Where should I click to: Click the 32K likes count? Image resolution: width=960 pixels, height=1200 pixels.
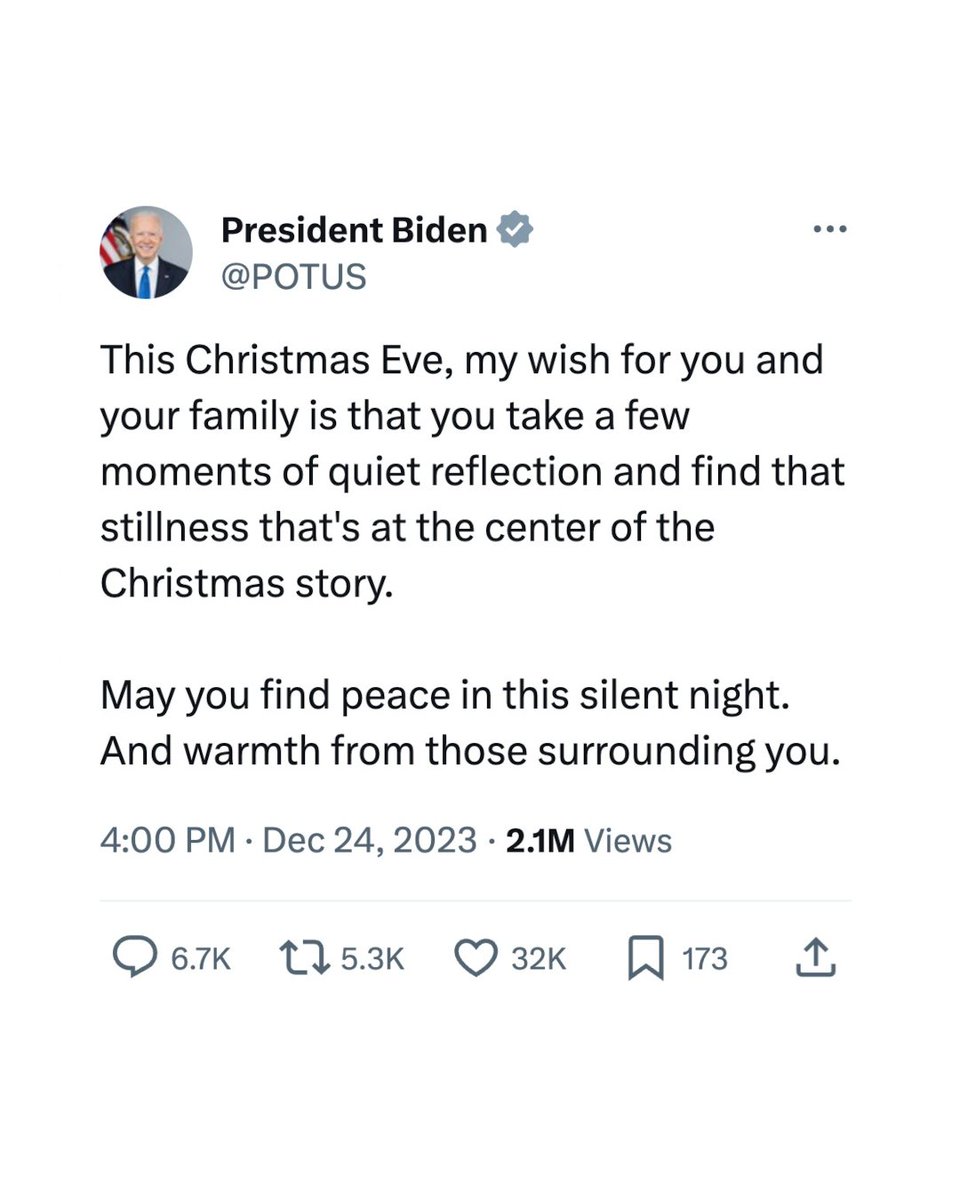[539, 960]
